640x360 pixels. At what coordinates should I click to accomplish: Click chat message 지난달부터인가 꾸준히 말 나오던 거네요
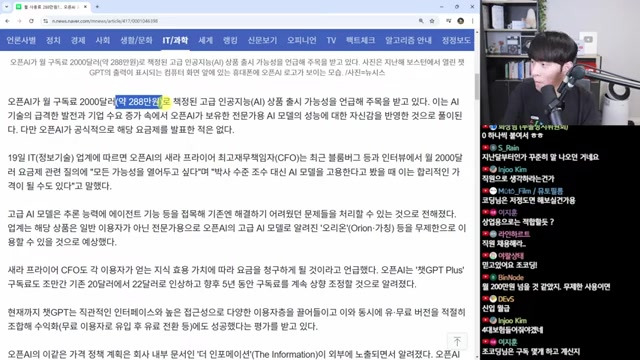540,157
